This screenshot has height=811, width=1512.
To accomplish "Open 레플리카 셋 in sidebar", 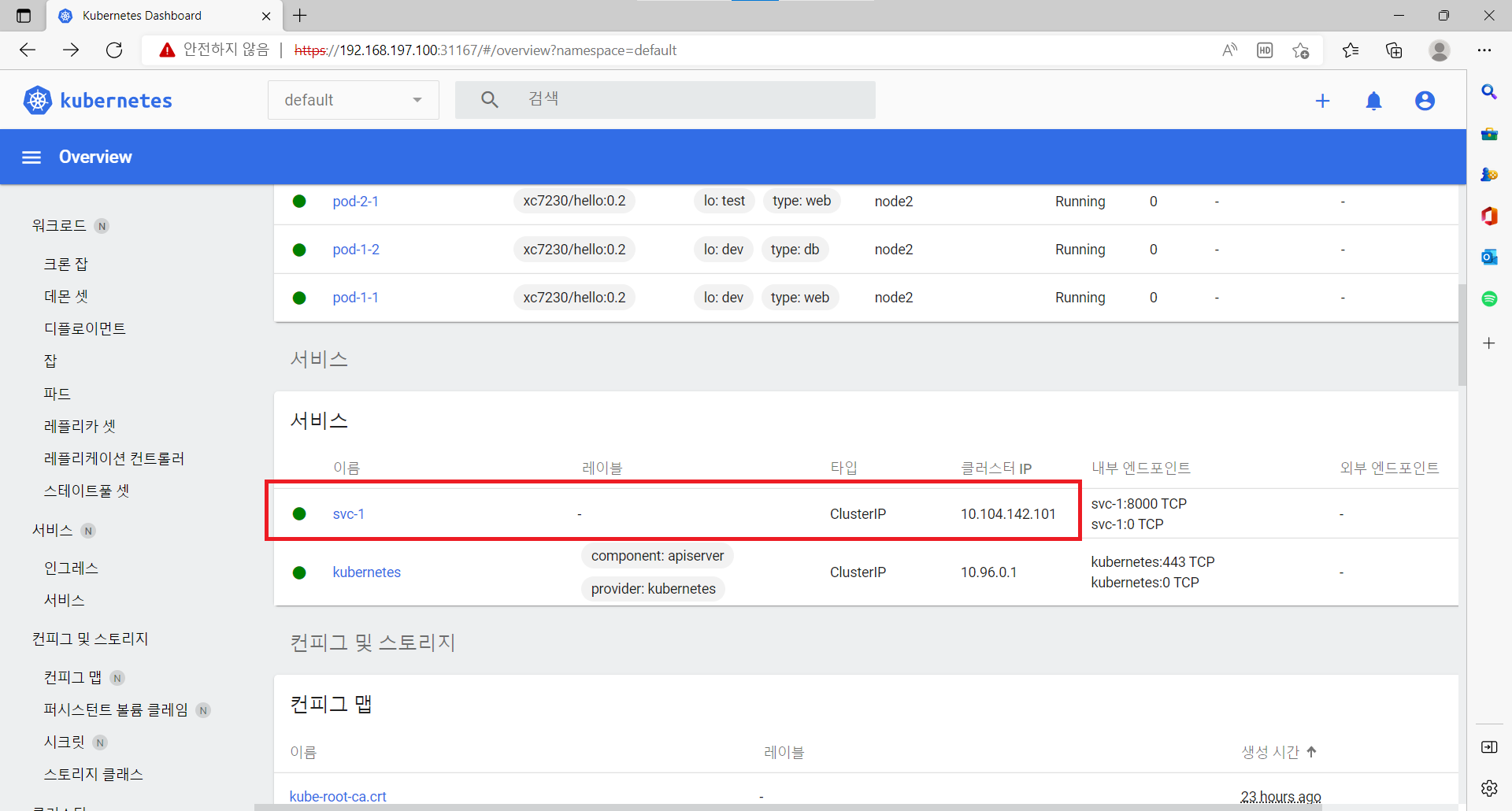I will pyautogui.click(x=80, y=426).
